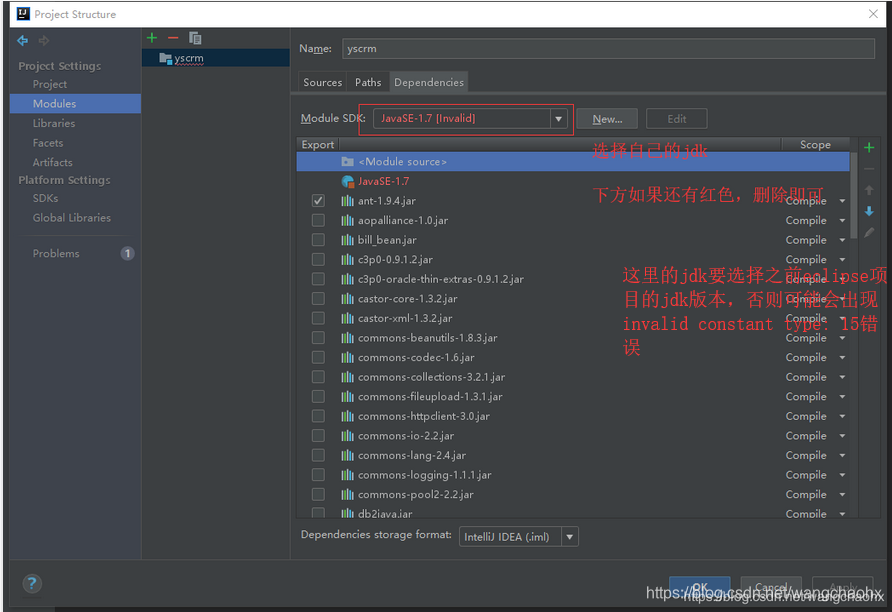Open scope dropdown for commons-fileupload-1.3.1.jar
The width and height of the screenshot is (892, 612).
[x=842, y=397]
